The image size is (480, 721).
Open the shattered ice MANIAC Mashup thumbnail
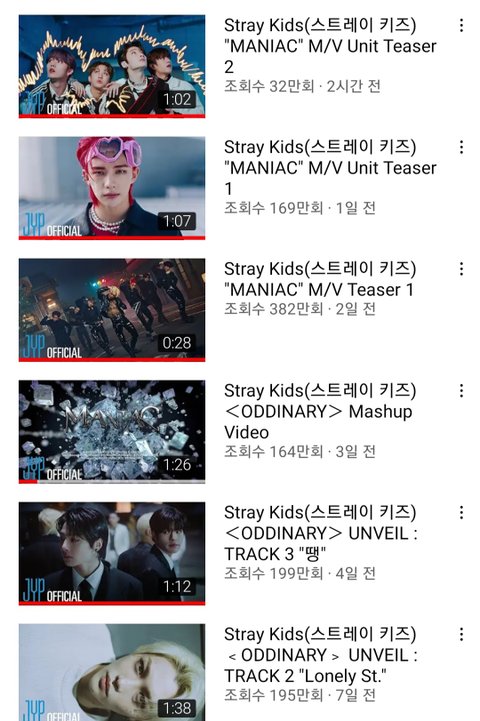(x=112, y=432)
